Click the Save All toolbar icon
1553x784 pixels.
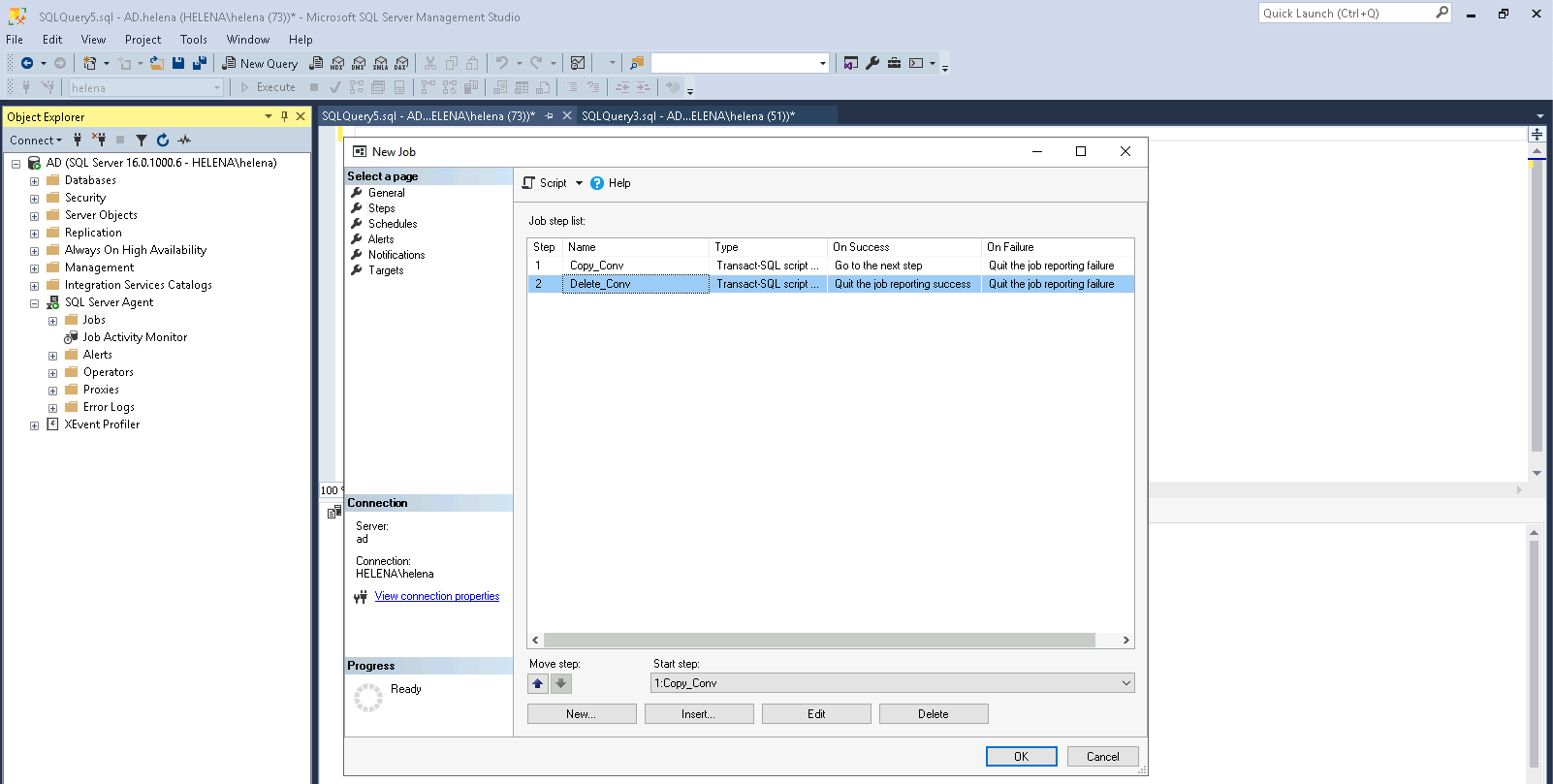(200, 63)
